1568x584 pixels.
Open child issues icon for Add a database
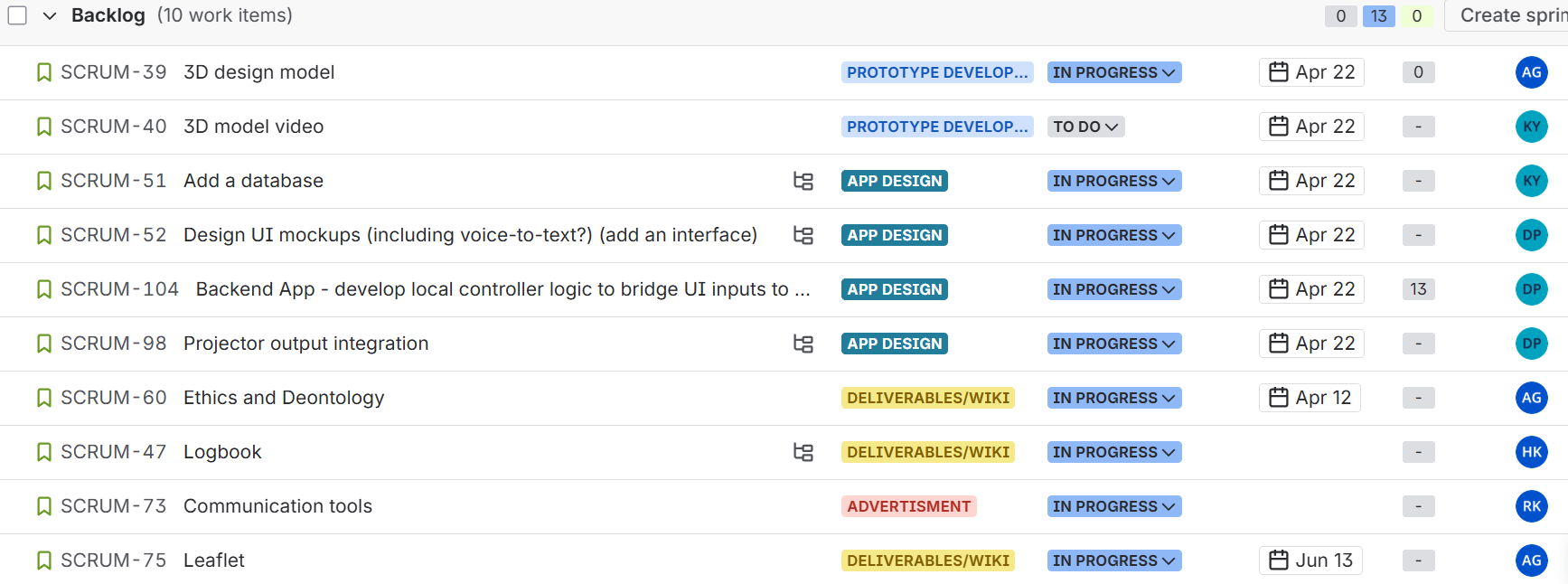(x=803, y=181)
